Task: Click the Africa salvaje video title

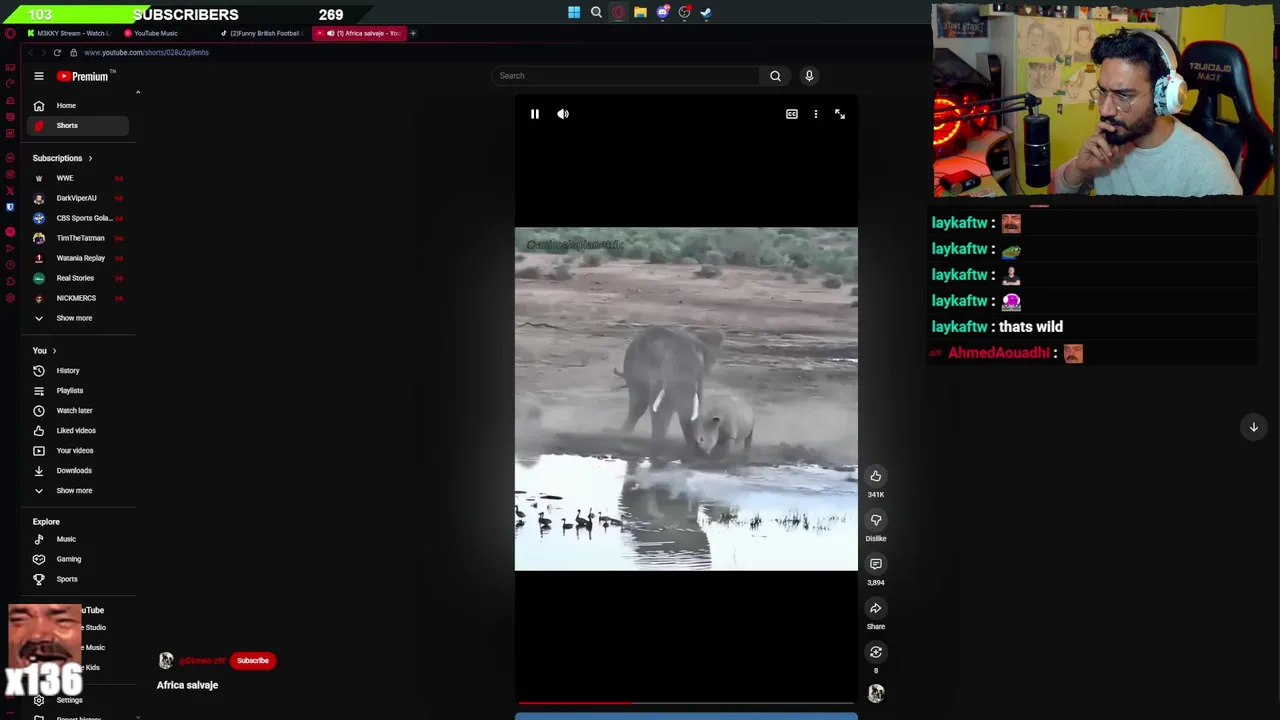Action: coord(187,685)
